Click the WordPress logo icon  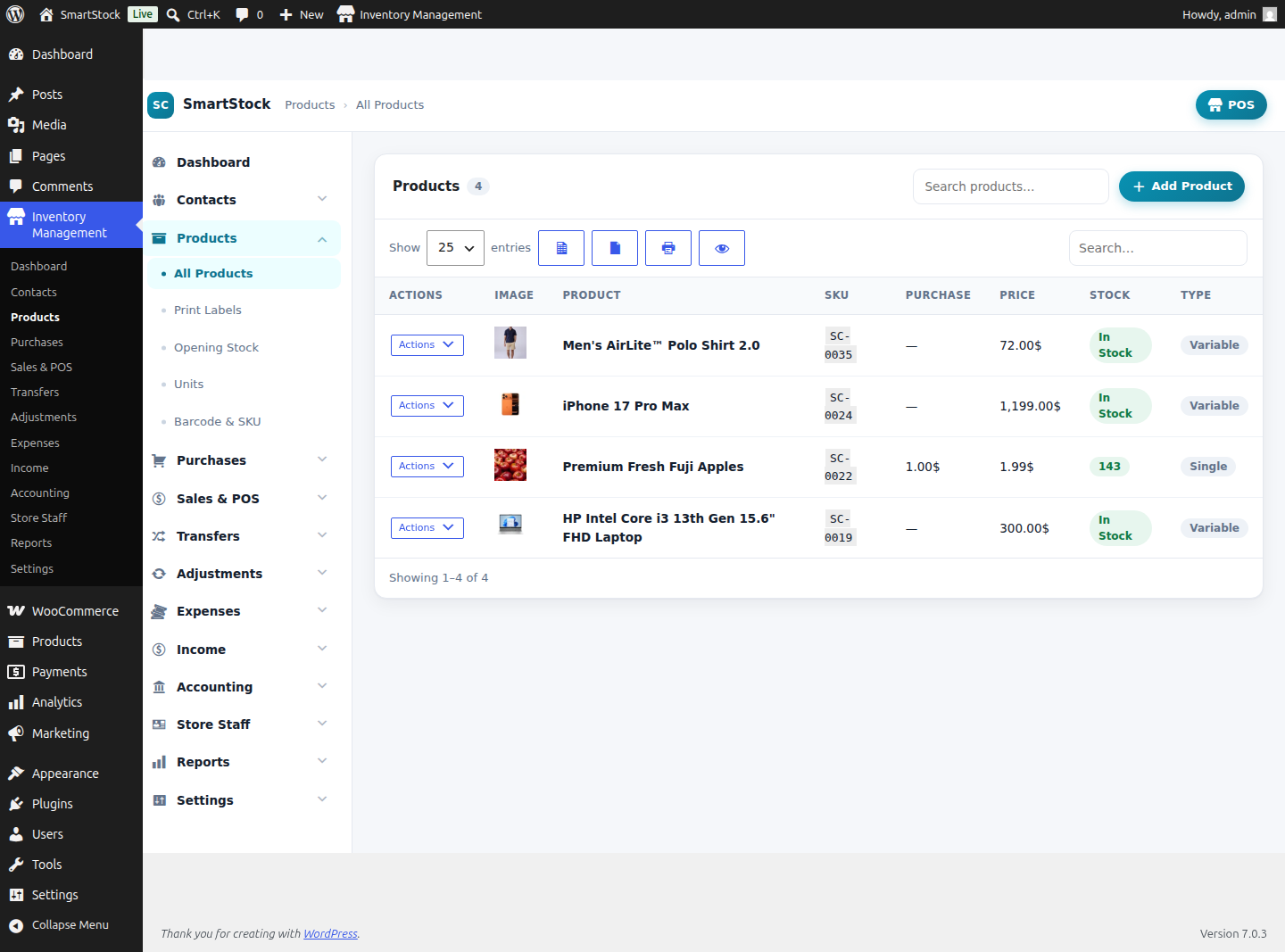tap(15, 14)
